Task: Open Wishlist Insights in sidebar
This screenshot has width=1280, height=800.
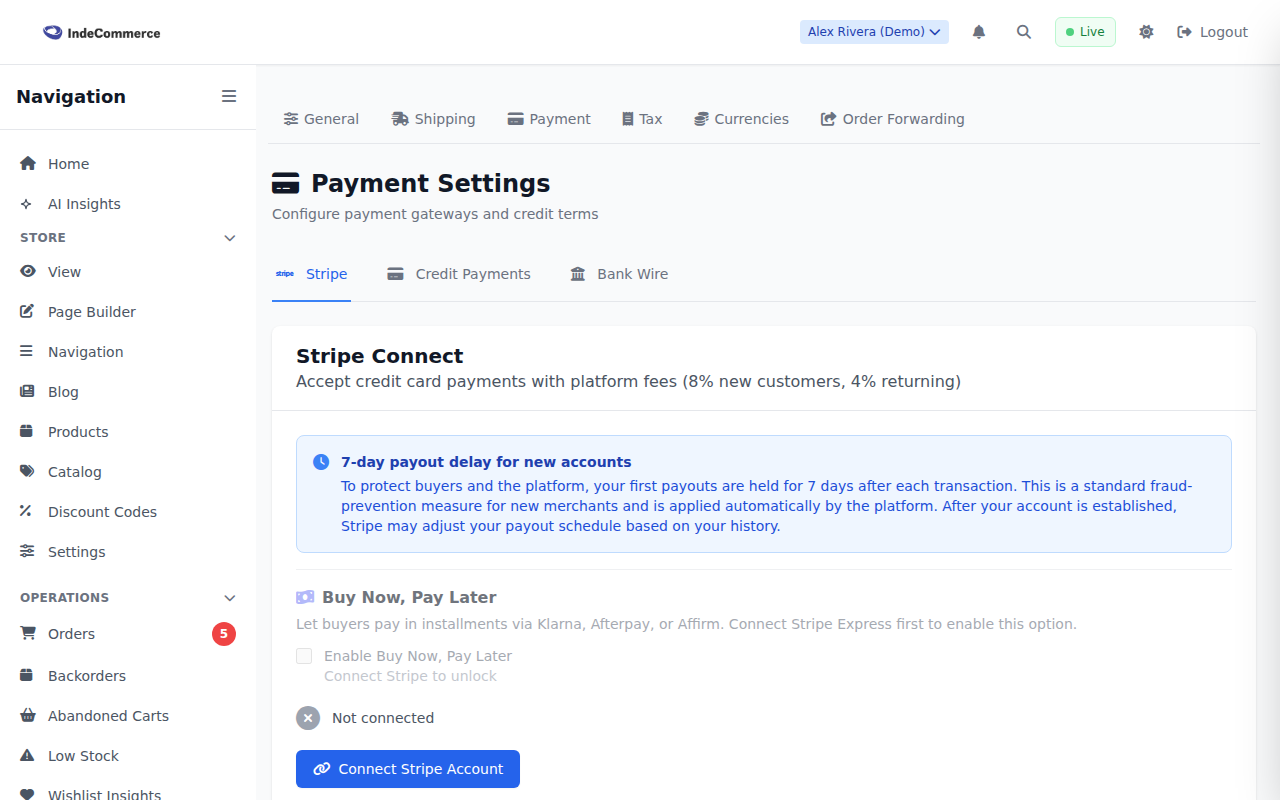Action: click(x=128, y=795)
